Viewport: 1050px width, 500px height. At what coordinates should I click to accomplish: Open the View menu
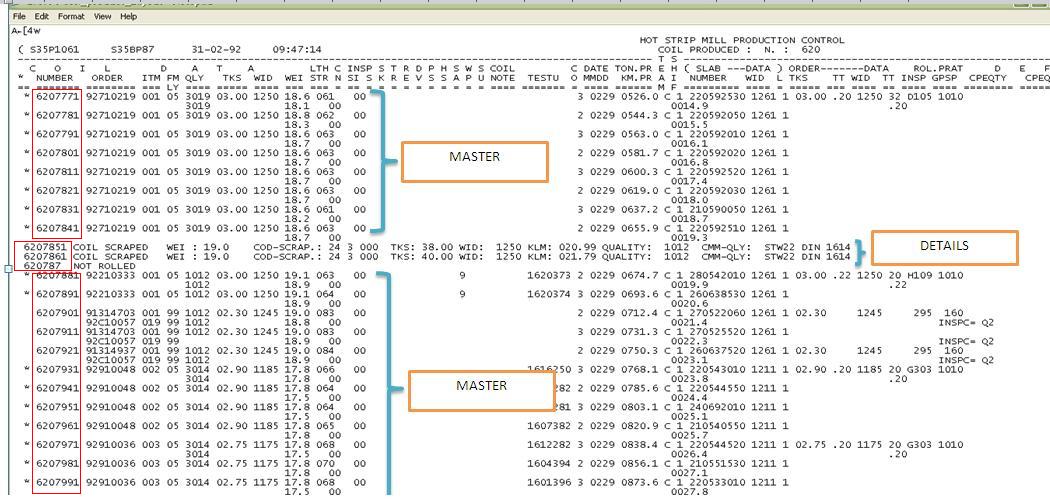[x=102, y=17]
